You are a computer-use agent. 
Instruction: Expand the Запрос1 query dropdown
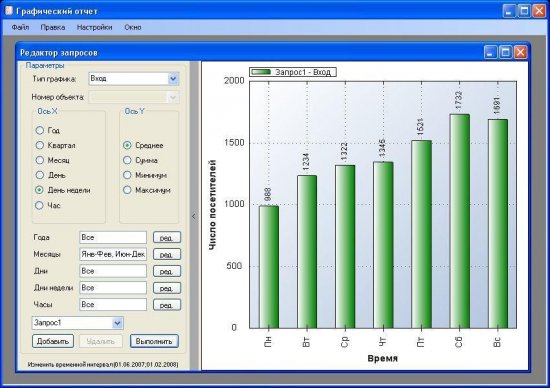pos(118,323)
